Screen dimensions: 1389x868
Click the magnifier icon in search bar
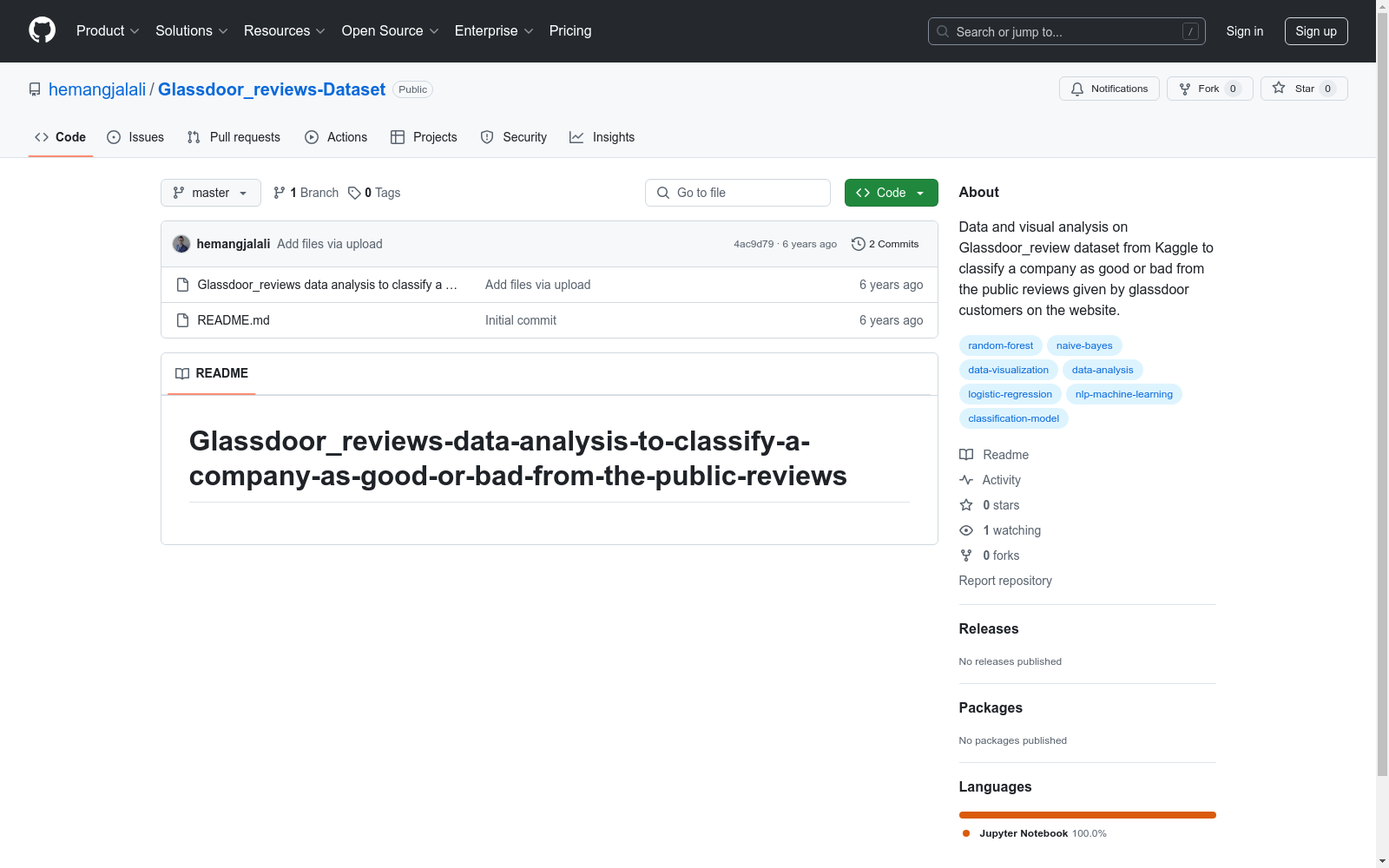point(943,31)
